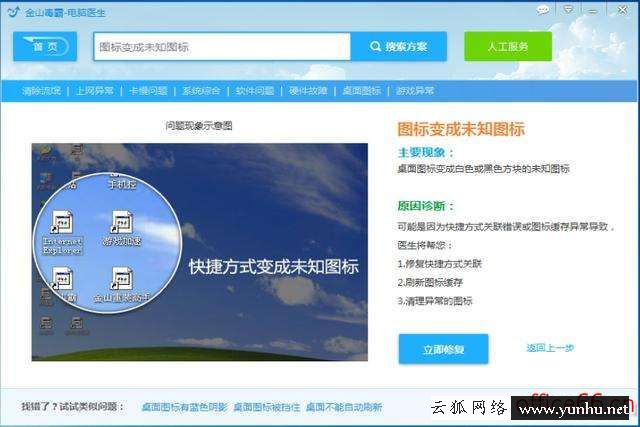The image size is (640, 427).
Task: Click text 1.修复快捷方式关联
Action: [x=440, y=264]
